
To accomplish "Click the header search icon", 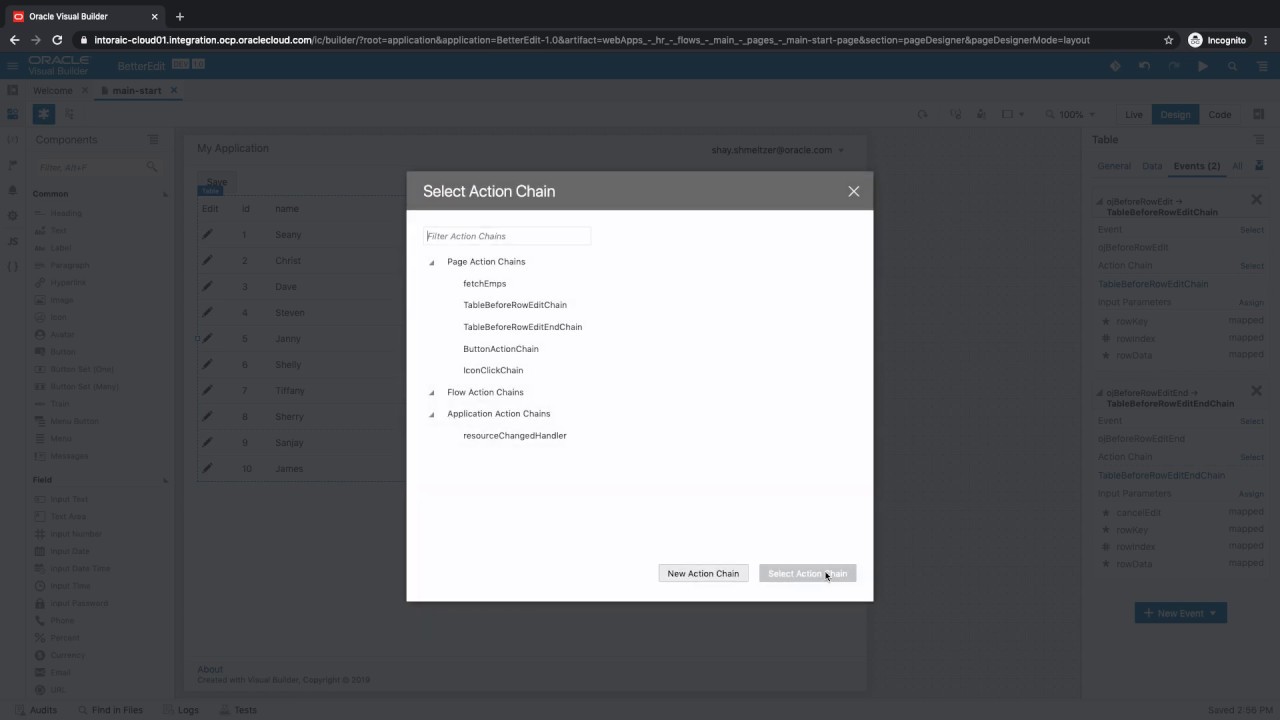I will pos(1232,66).
